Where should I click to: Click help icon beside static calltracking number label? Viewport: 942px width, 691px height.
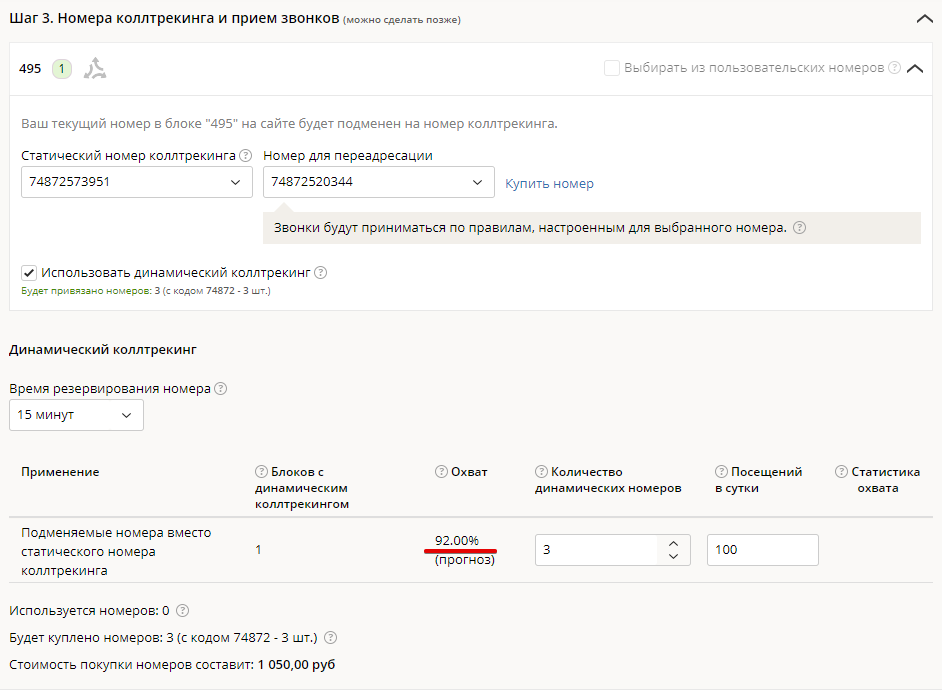tap(246, 156)
